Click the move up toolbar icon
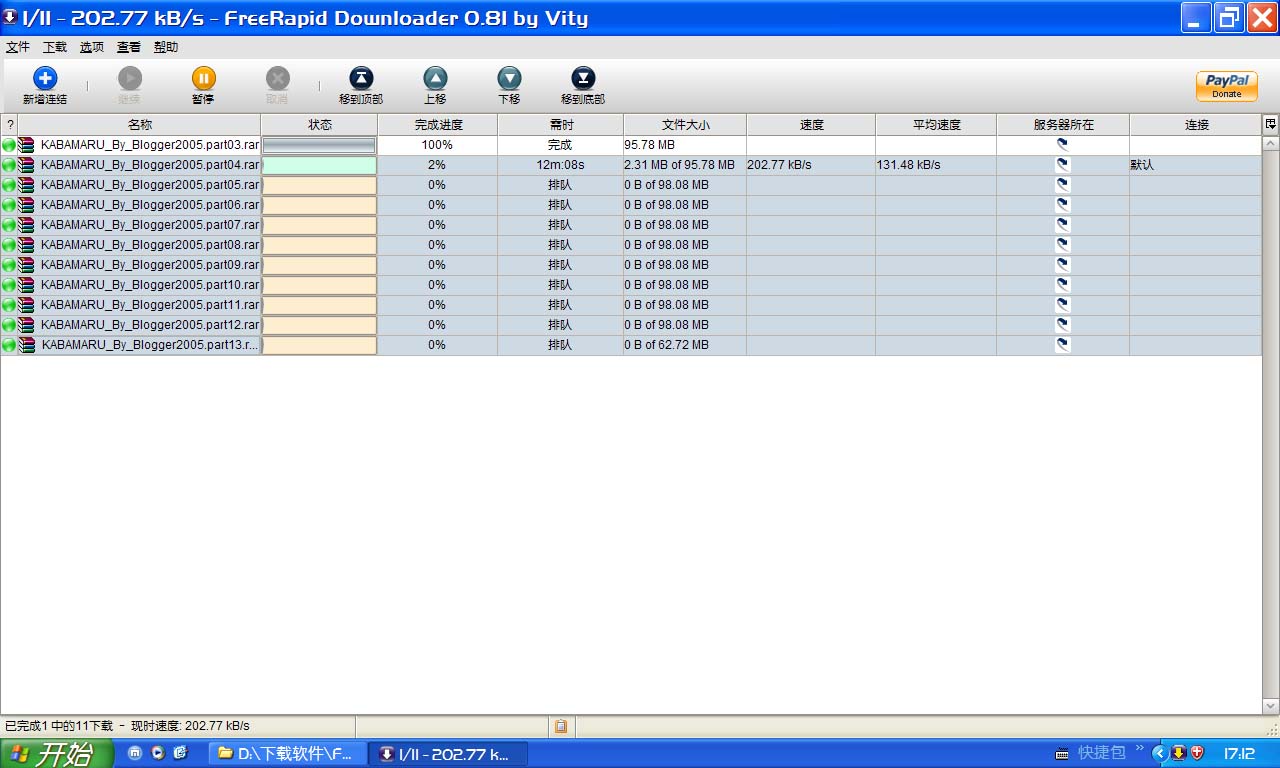Image resolution: width=1280 pixels, height=768 pixels. pyautogui.click(x=435, y=79)
